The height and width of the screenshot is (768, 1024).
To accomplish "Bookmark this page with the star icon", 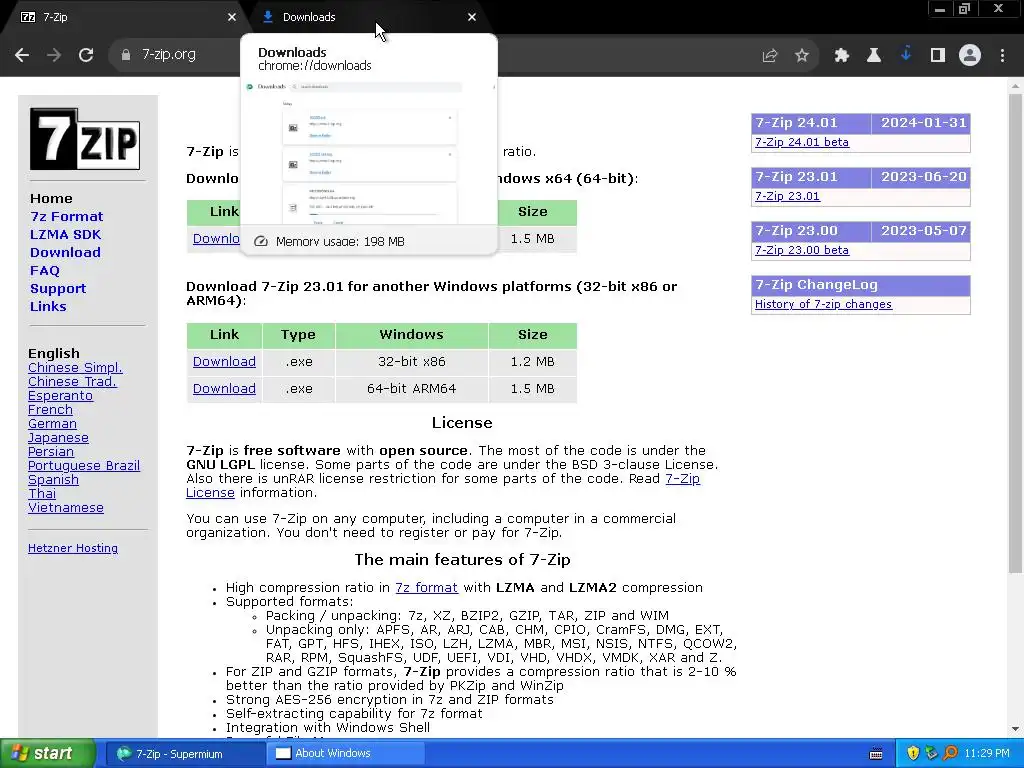I will [802, 56].
